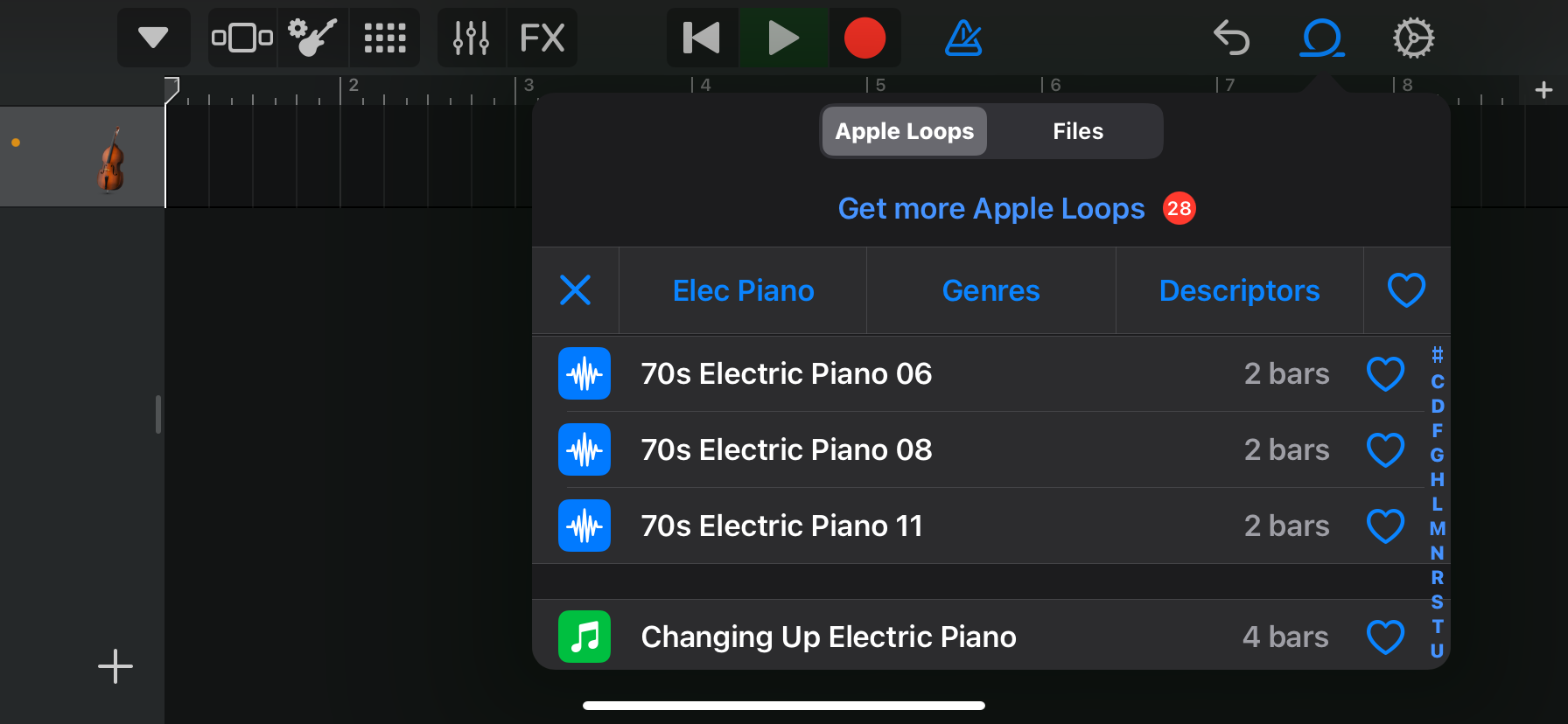1568x724 pixels.
Task: Switch to the Files tab
Action: pyautogui.click(x=1077, y=131)
